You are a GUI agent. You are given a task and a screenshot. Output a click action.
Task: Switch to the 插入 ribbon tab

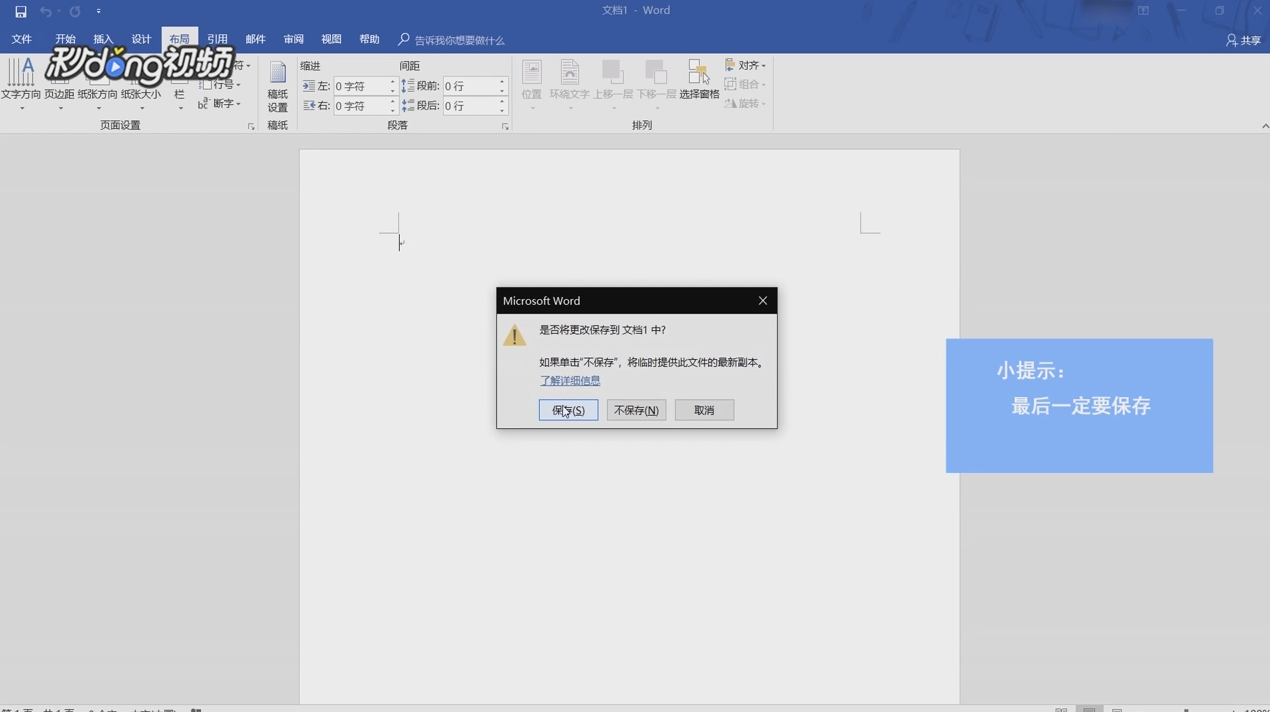coord(103,39)
